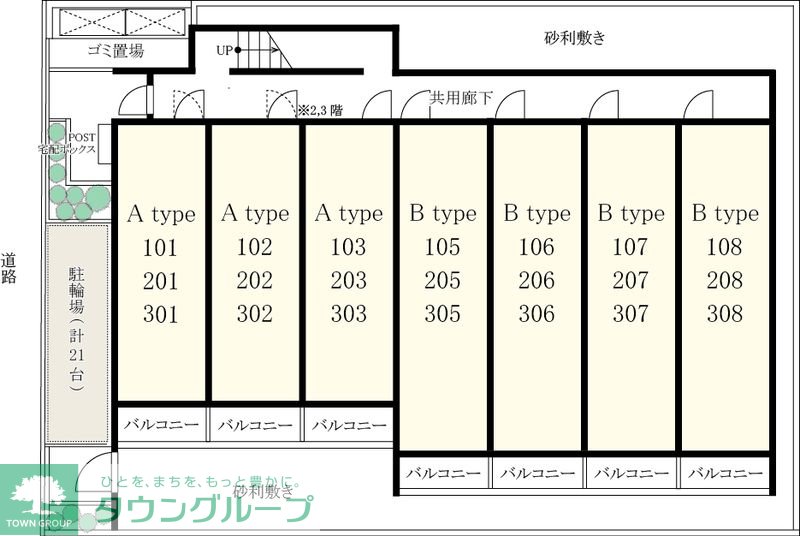Click the バルコニー label below unit 303
The height and width of the screenshot is (536, 800).
349,424
